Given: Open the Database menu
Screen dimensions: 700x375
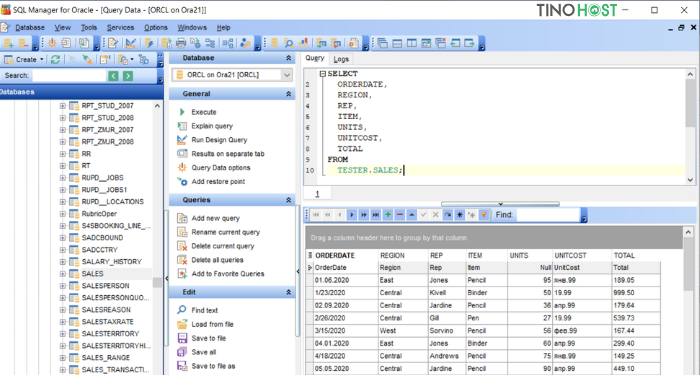Looking at the screenshot, I should tap(30, 28).
